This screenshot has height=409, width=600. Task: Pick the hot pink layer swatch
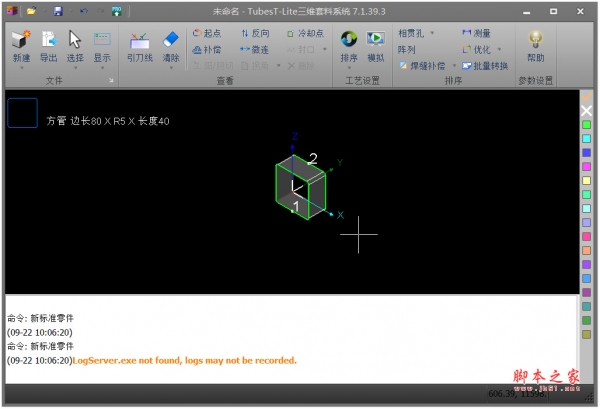[x=586, y=236]
